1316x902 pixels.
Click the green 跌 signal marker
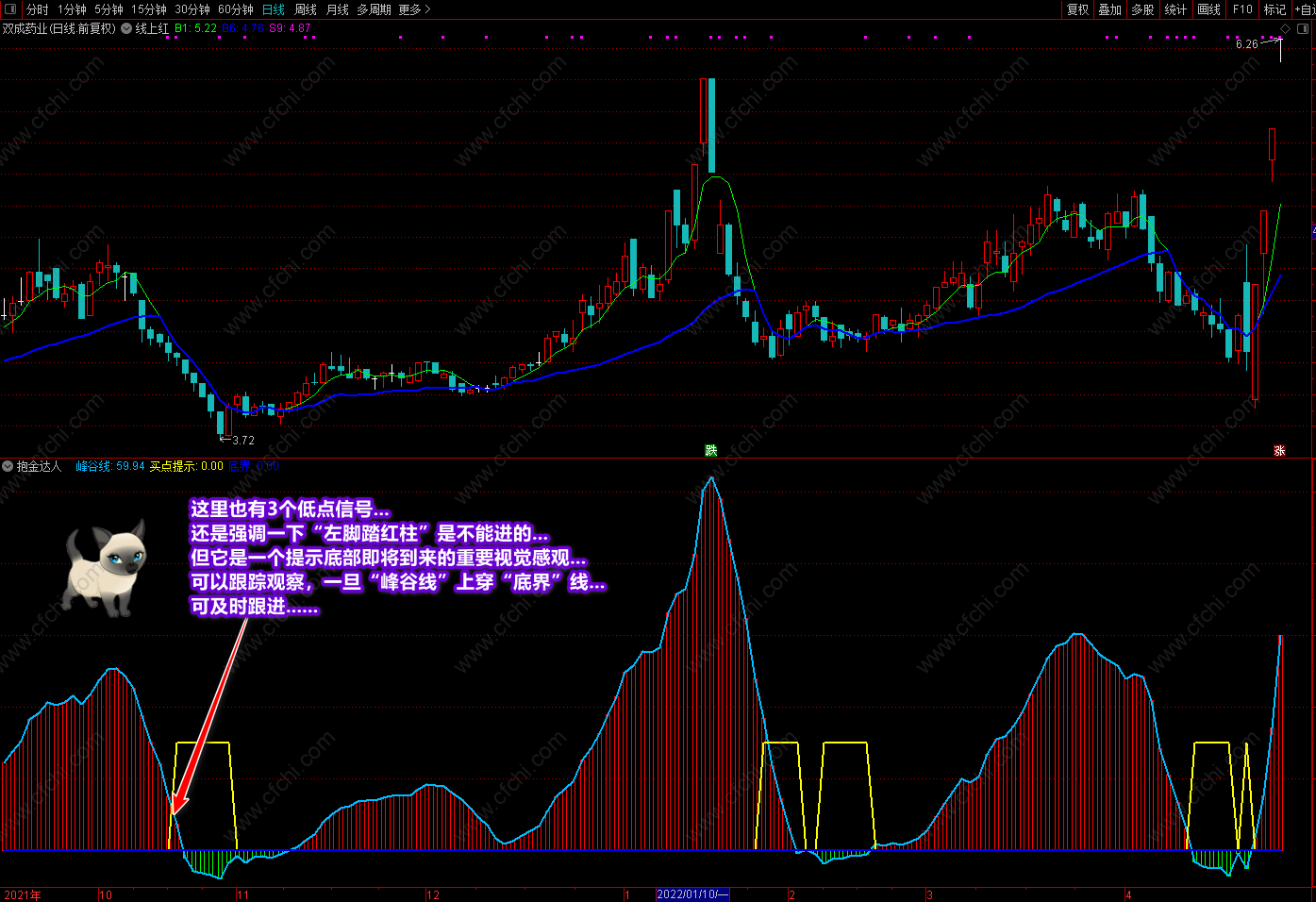point(711,450)
